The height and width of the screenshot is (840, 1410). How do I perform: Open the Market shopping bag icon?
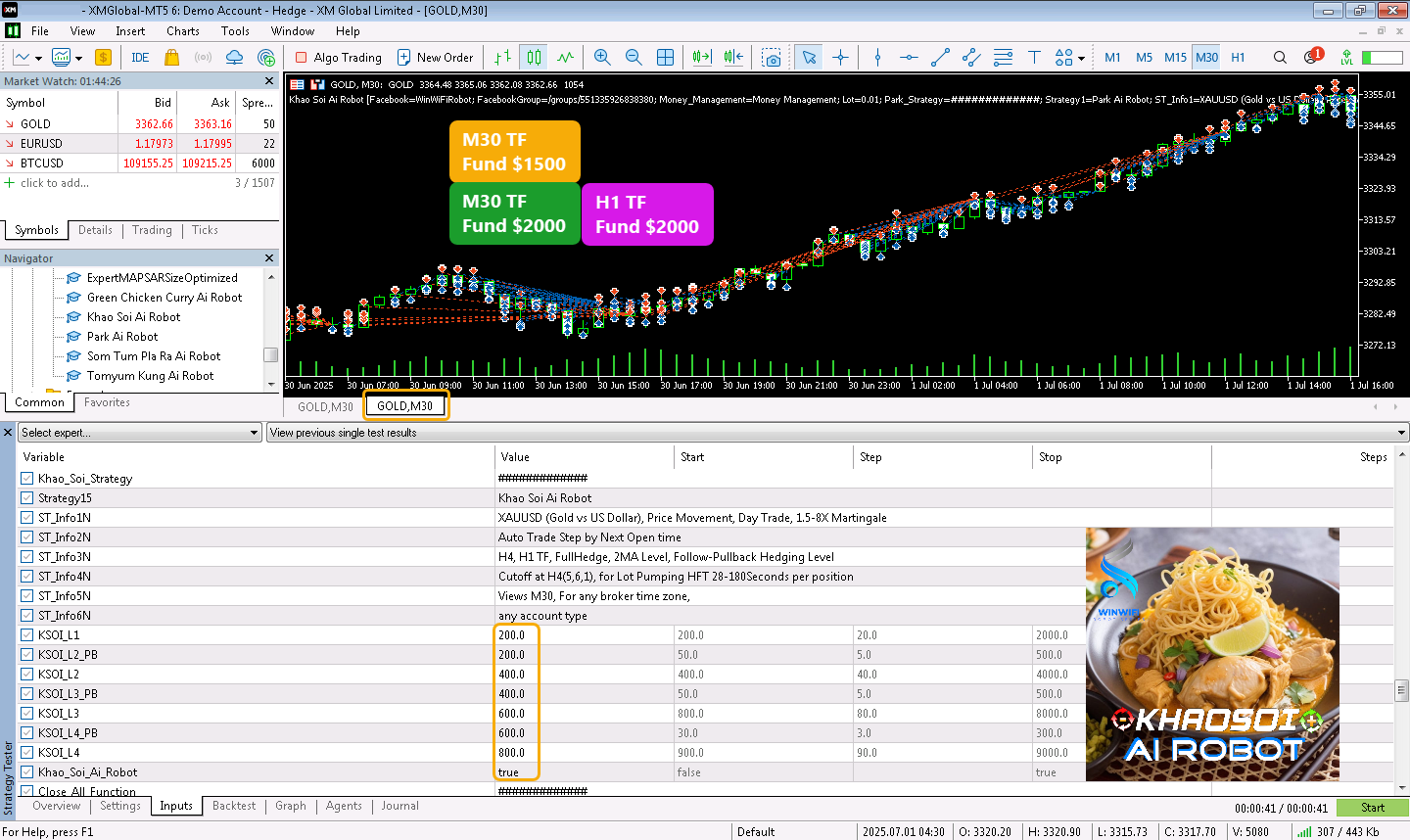(x=171, y=58)
